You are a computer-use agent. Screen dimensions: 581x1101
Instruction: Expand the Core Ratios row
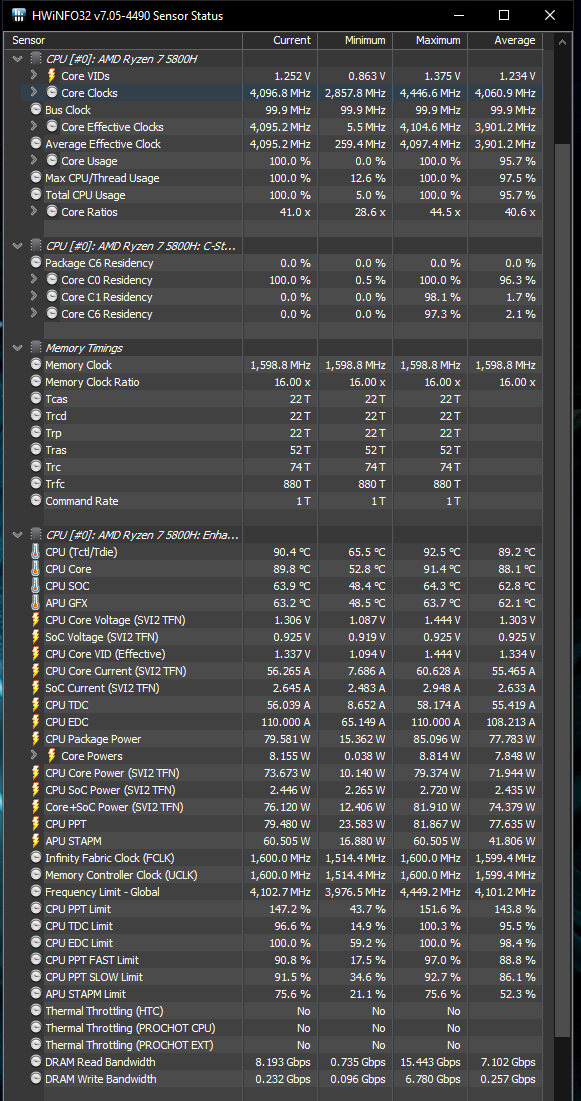pos(34,212)
